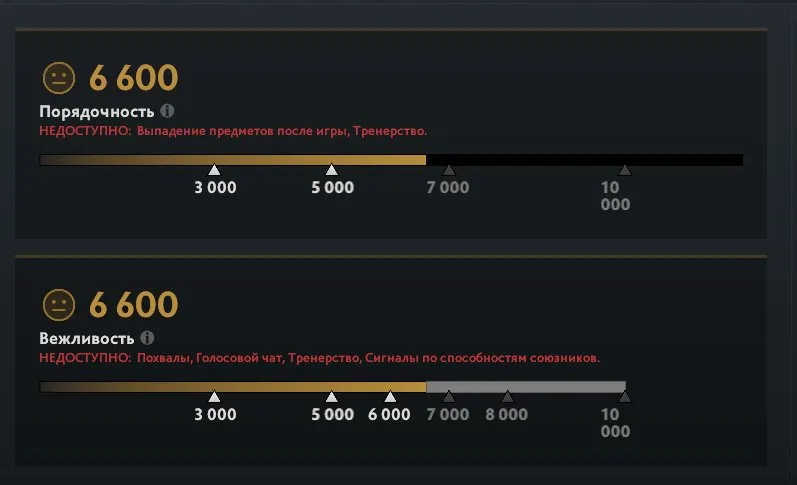Viewport: 797px width, 485px height.
Task: Click the 5 000 triangle marker on Порядочность bar
Action: click(x=332, y=169)
